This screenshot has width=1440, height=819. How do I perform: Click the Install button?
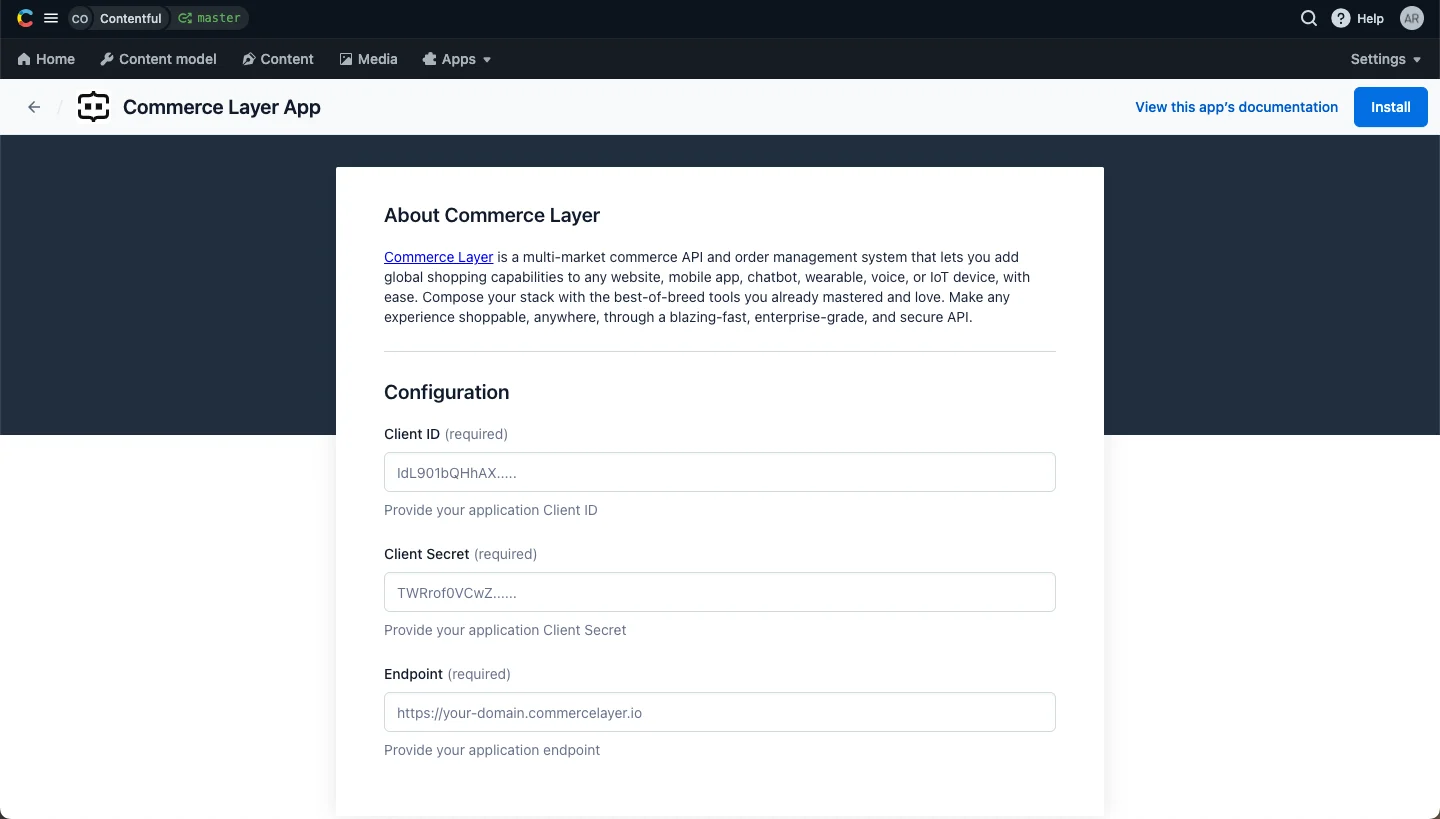point(1391,107)
